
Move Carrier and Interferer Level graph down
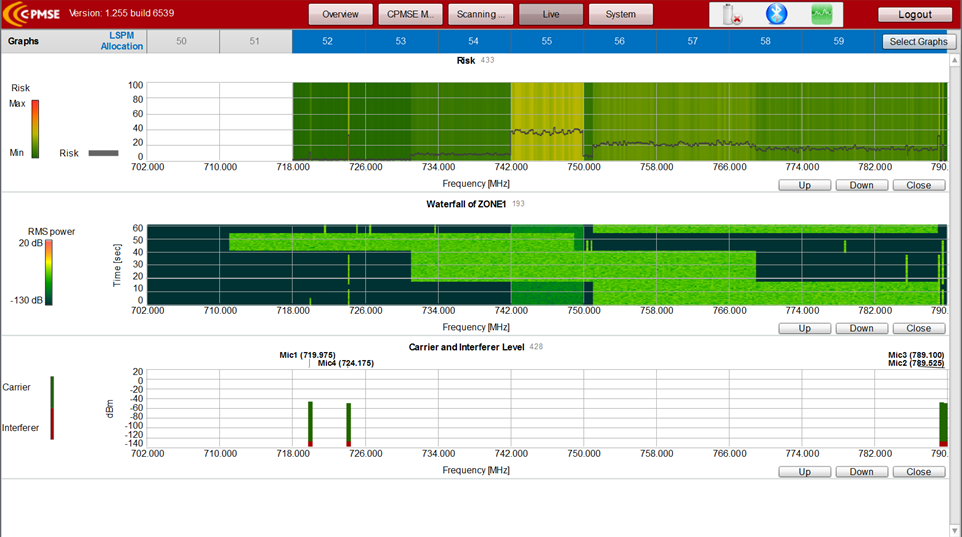[x=861, y=472]
